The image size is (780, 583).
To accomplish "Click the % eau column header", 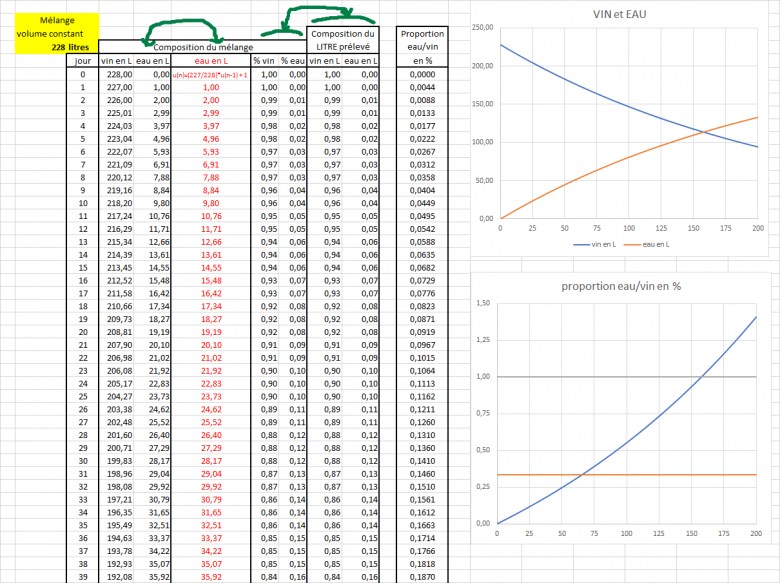I will [291, 61].
